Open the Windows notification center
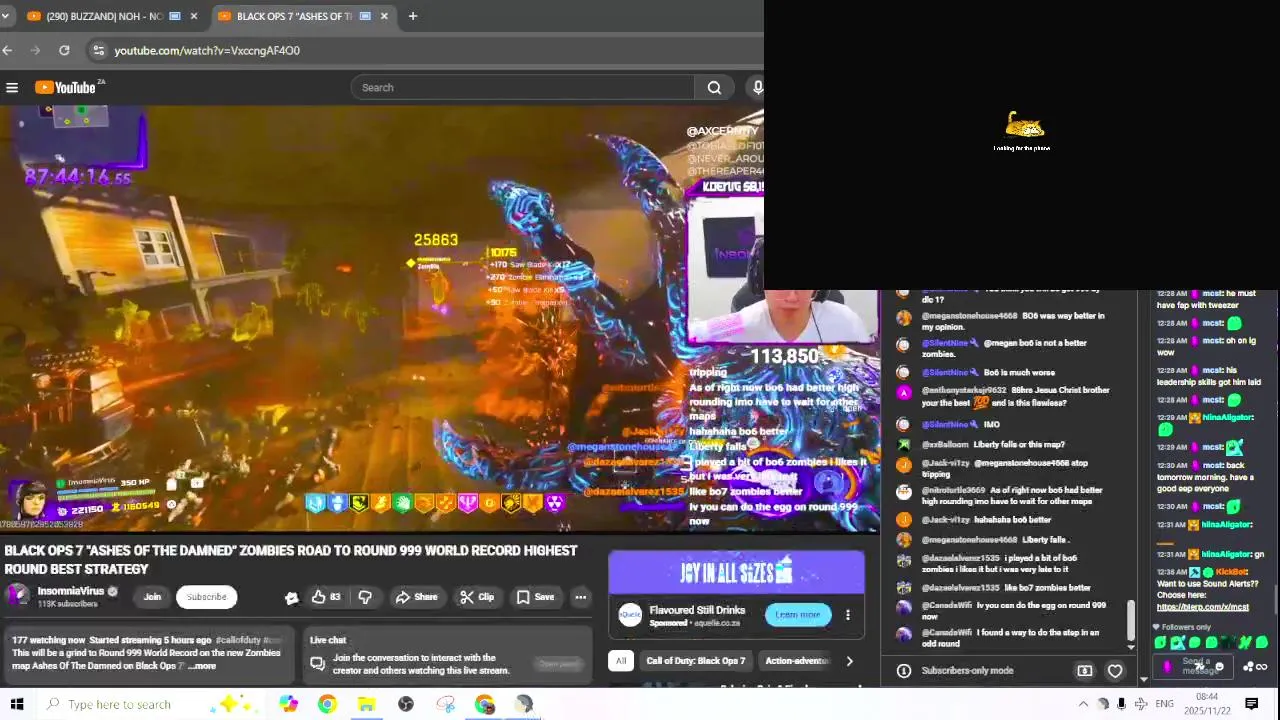Image resolution: width=1280 pixels, height=720 pixels. (x=1251, y=704)
